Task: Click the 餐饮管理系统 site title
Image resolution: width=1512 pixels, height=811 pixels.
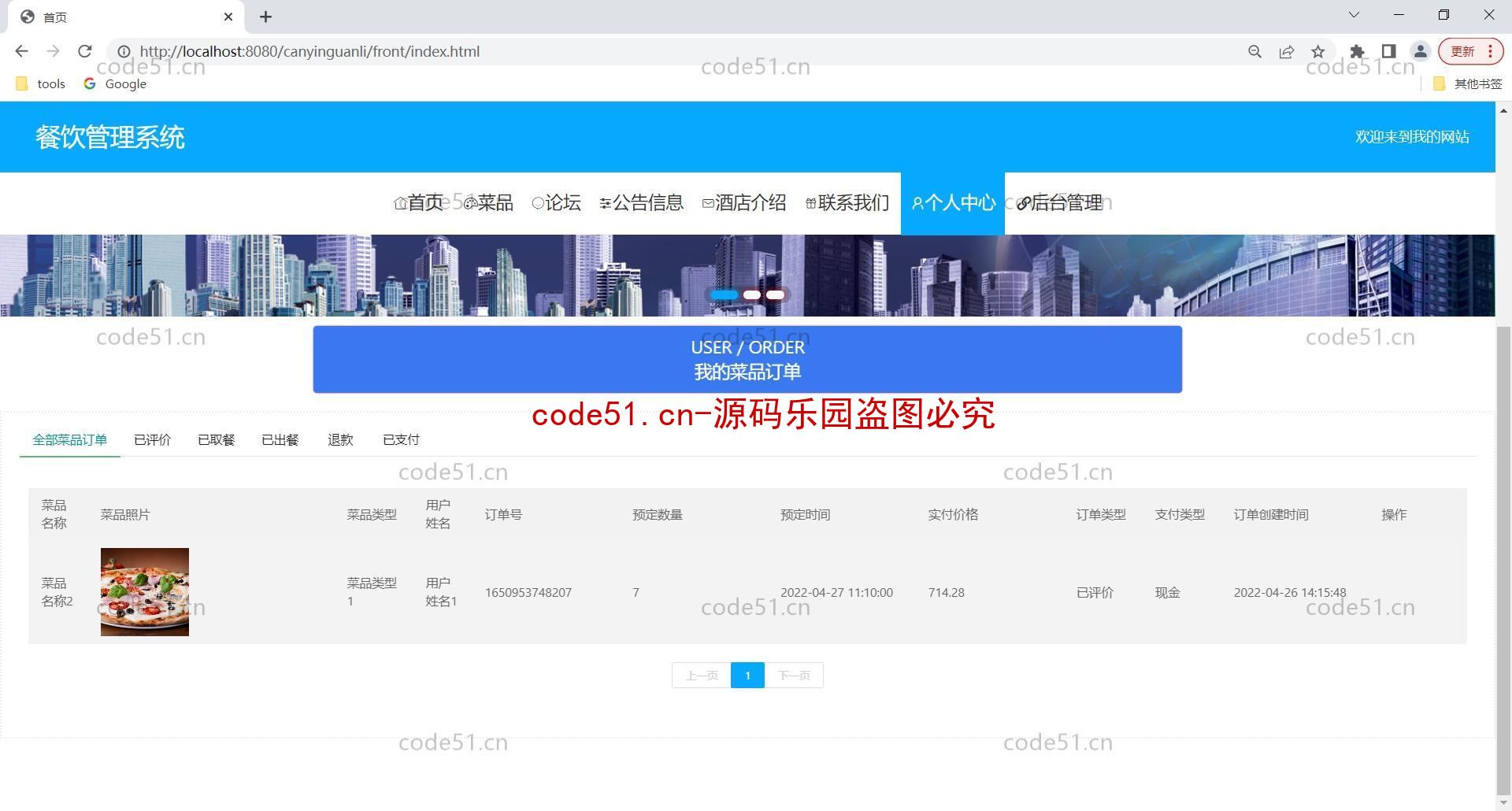Action: [x=110, y=137]
